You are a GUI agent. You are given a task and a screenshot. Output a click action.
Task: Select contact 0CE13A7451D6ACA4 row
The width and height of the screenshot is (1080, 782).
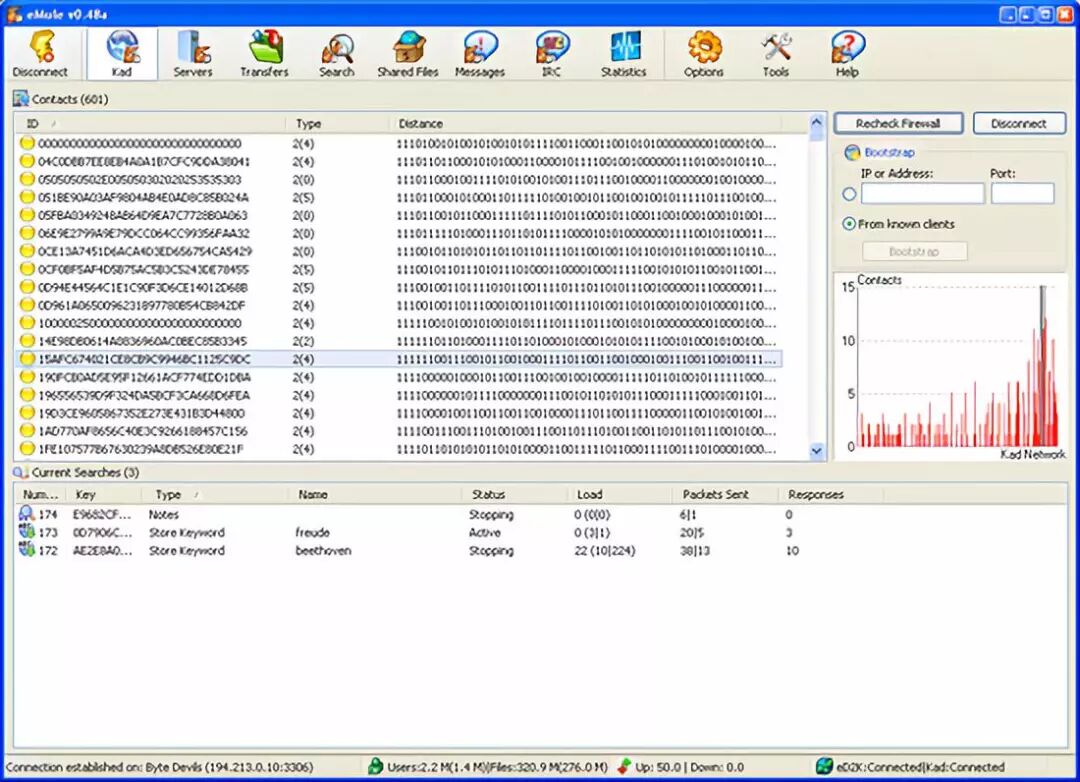click(x=398, y=251)
